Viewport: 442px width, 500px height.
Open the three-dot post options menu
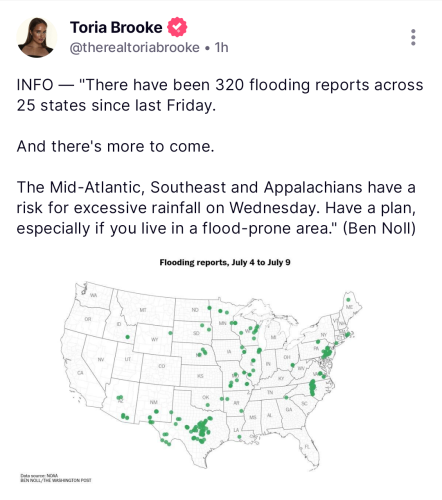413,37
